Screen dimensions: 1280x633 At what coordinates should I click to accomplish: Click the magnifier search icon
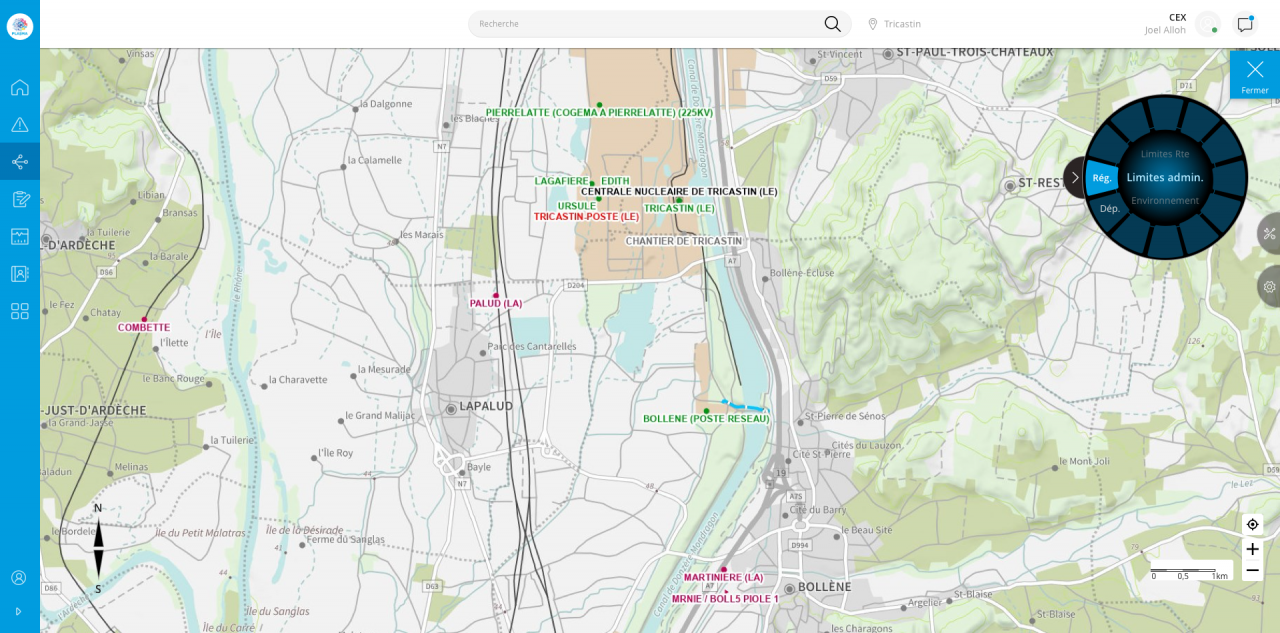coord(832,24)
